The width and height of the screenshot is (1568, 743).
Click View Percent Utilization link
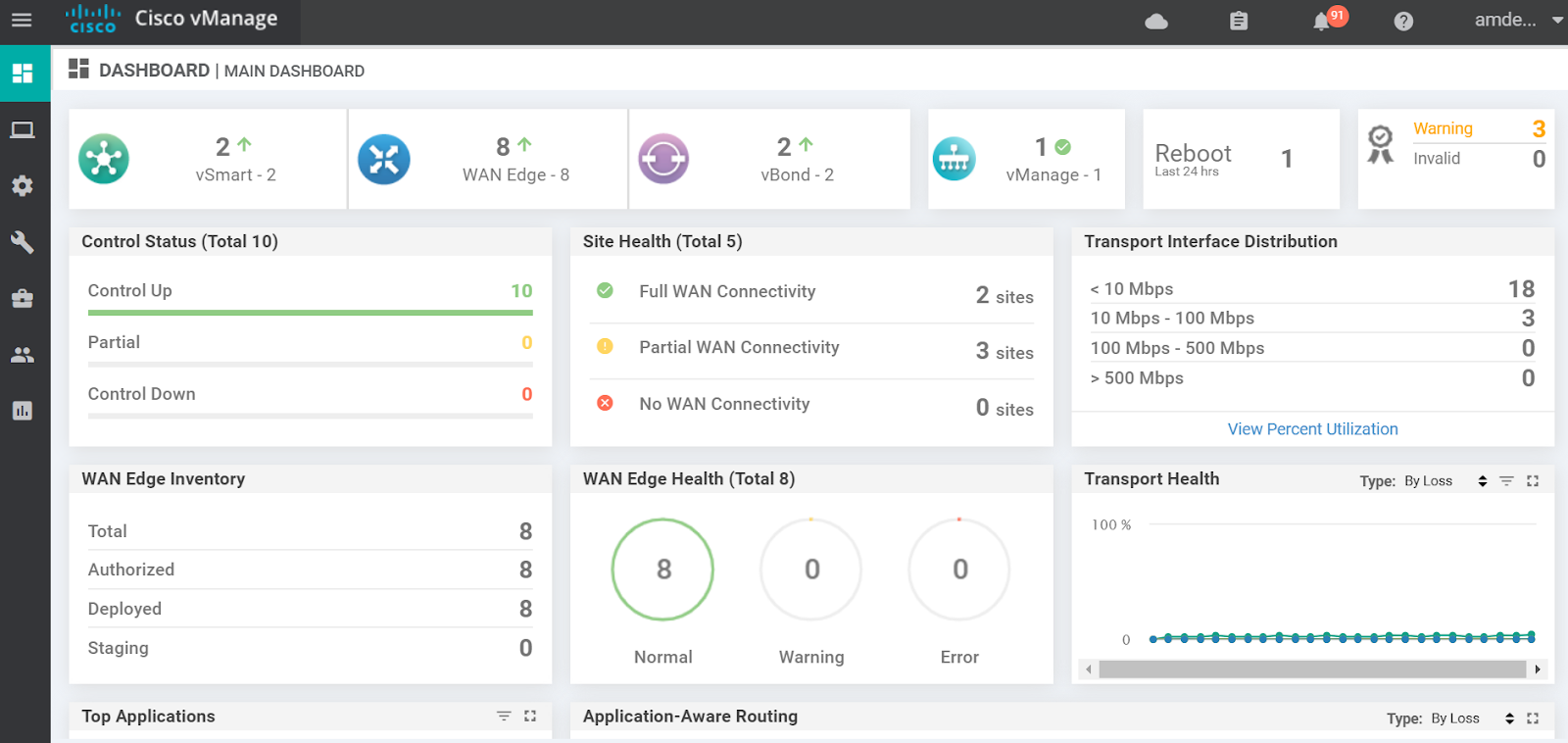[1312, 429]
